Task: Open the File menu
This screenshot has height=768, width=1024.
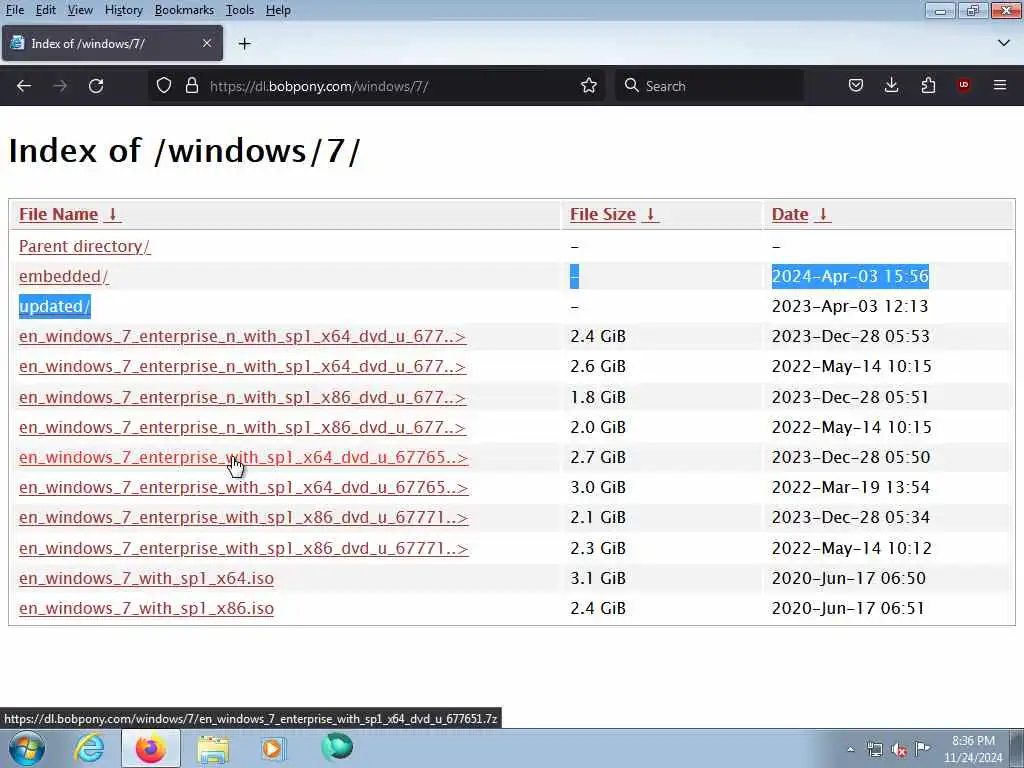Action: (14, 10)
